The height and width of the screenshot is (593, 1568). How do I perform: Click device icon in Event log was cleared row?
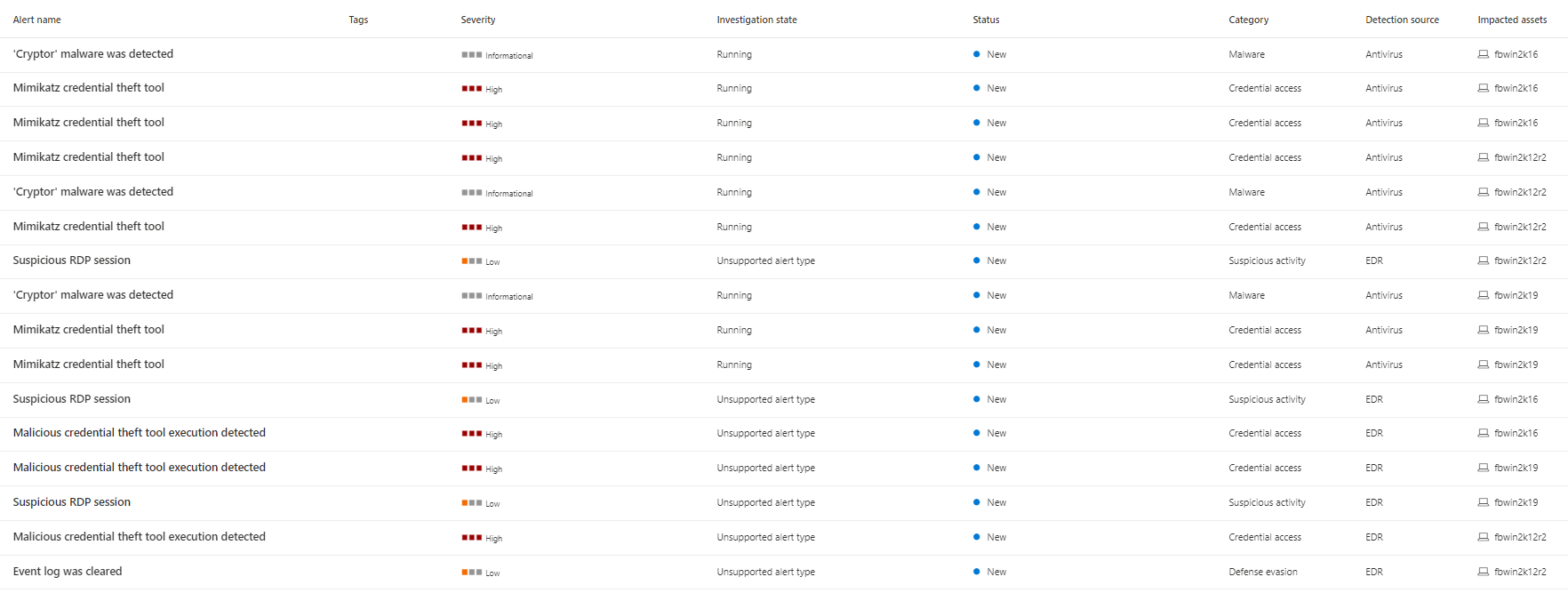[x=1484, y=572]
